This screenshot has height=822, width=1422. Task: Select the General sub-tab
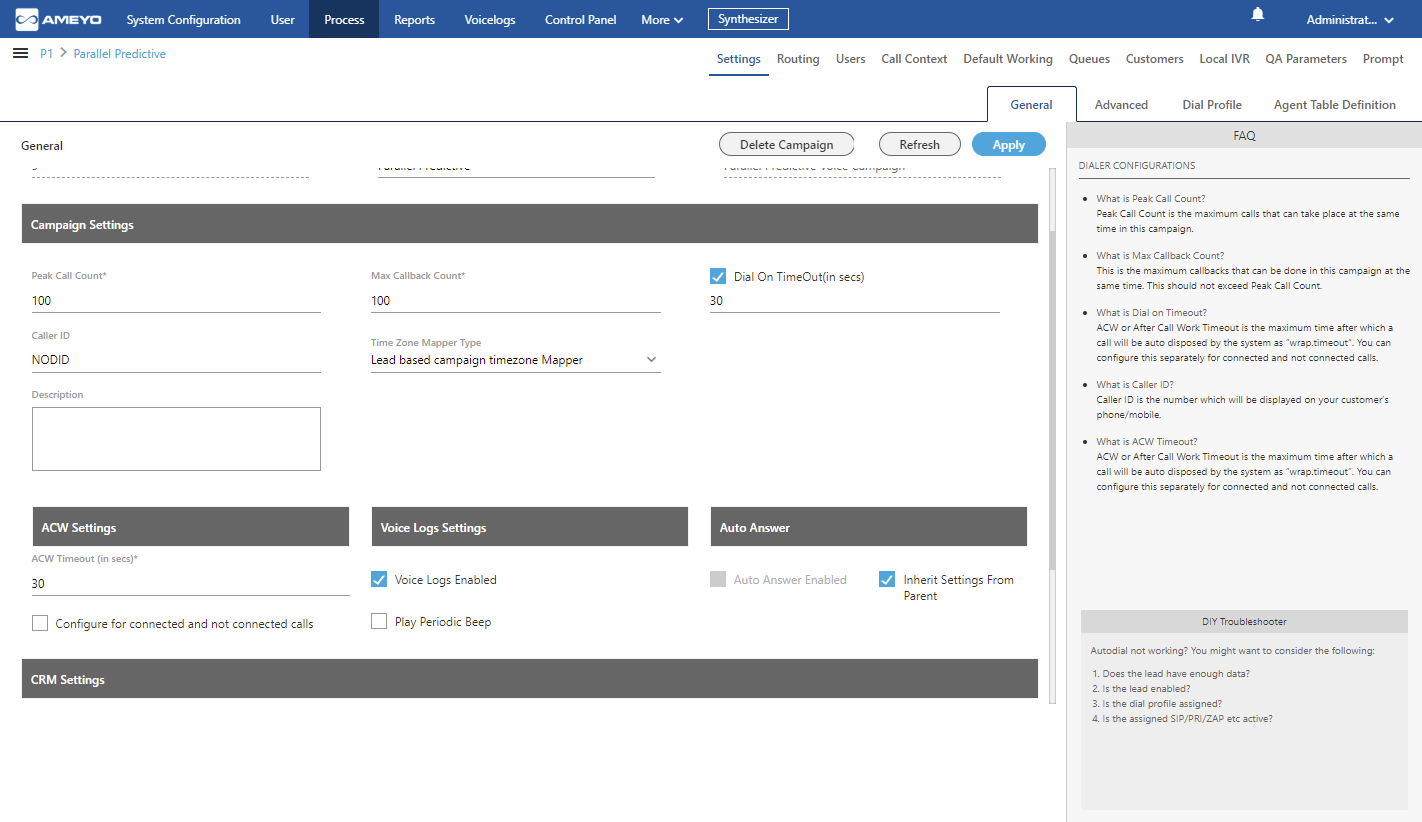[x=1031, y=104]
